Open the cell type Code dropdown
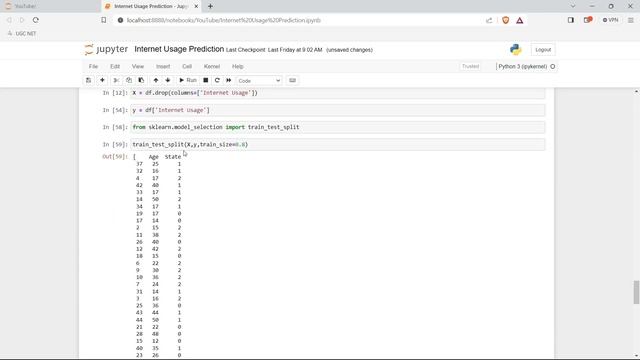This screenshot has height=360, width=640. pyautogui.click(x=259, y=81)
